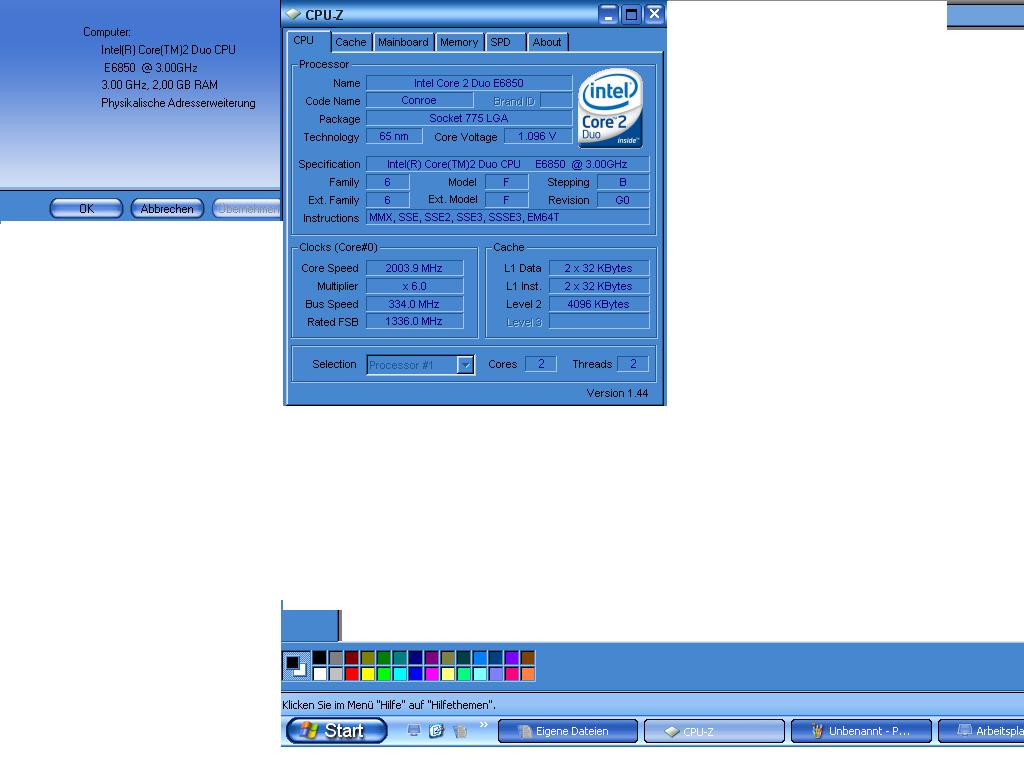Click the Ext. Model value field

507,200
